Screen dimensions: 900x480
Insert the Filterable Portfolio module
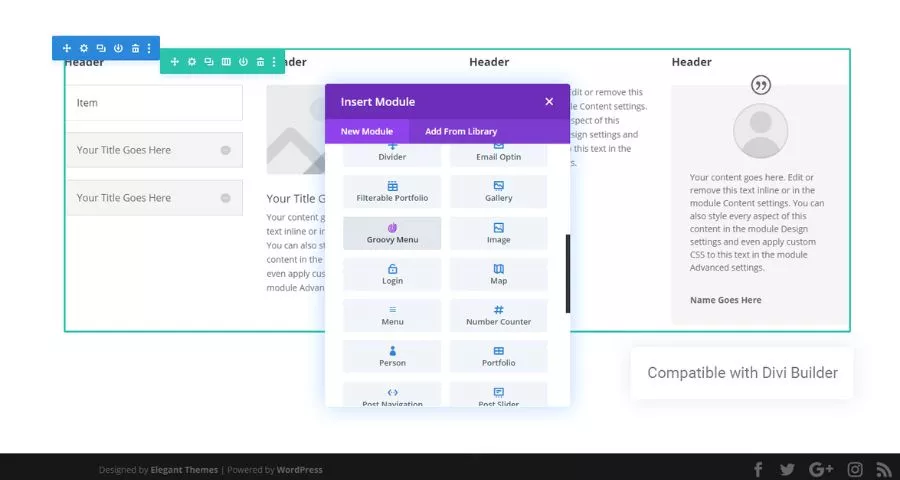393,192
